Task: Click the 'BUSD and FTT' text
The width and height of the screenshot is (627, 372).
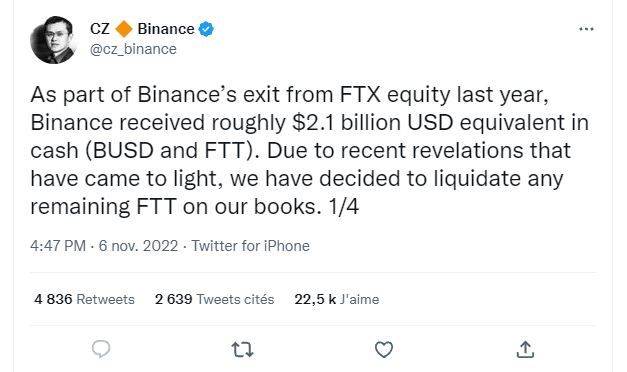Action: pos(169,151)
